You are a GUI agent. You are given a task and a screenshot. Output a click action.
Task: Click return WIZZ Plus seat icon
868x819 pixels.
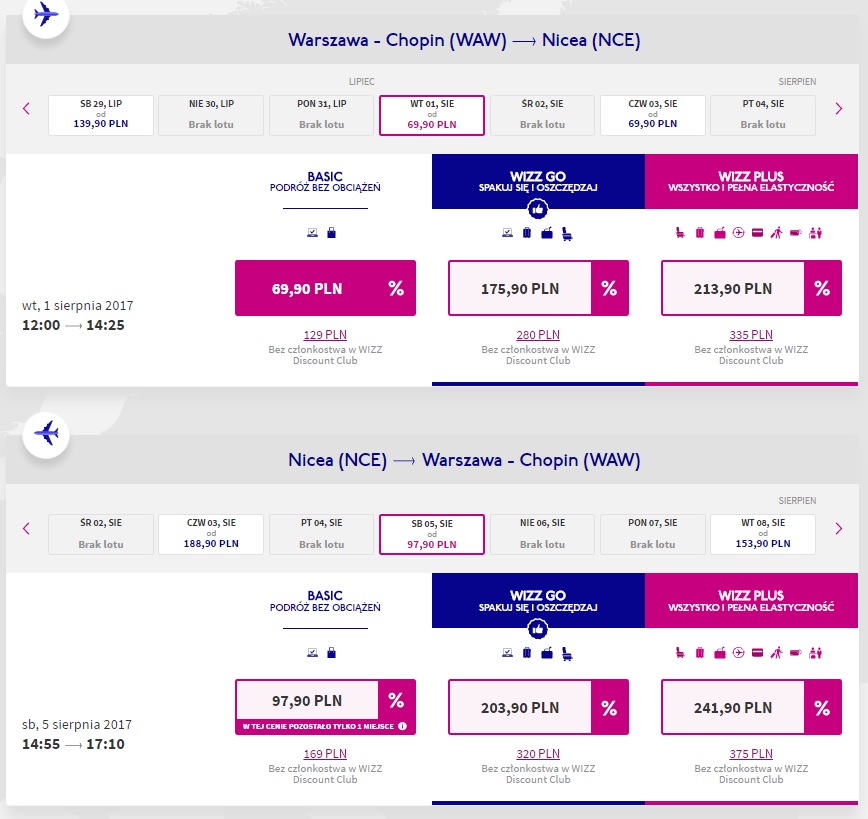(680, 653)
